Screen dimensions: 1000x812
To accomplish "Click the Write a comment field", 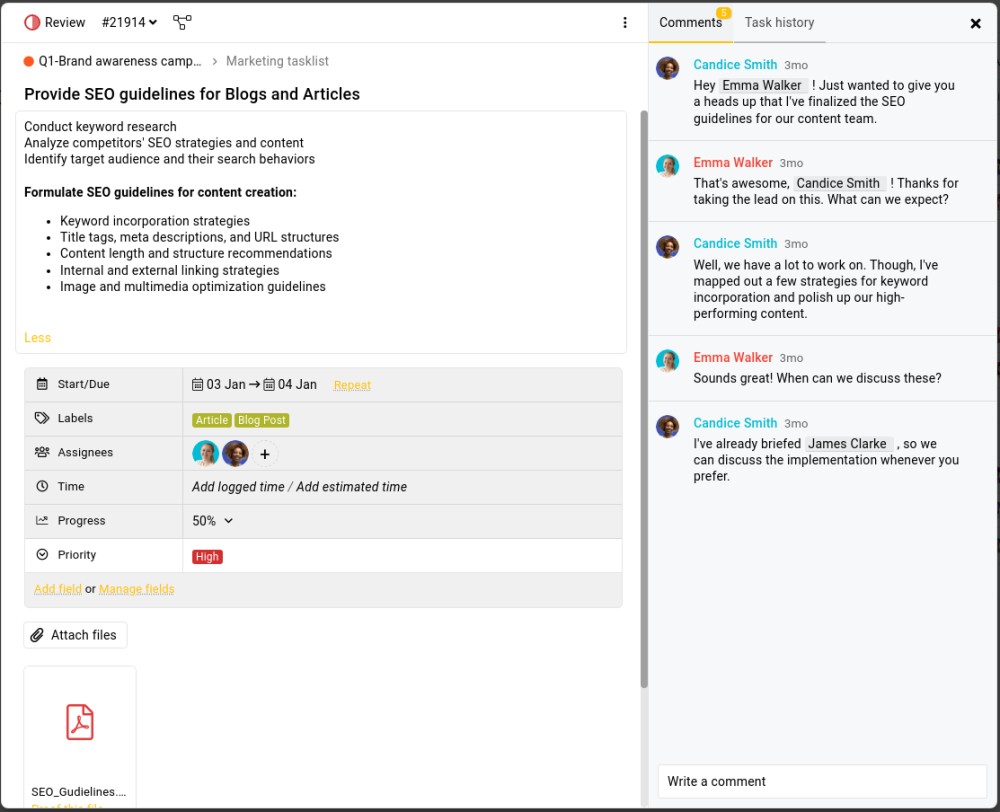I will click(822, 781).
